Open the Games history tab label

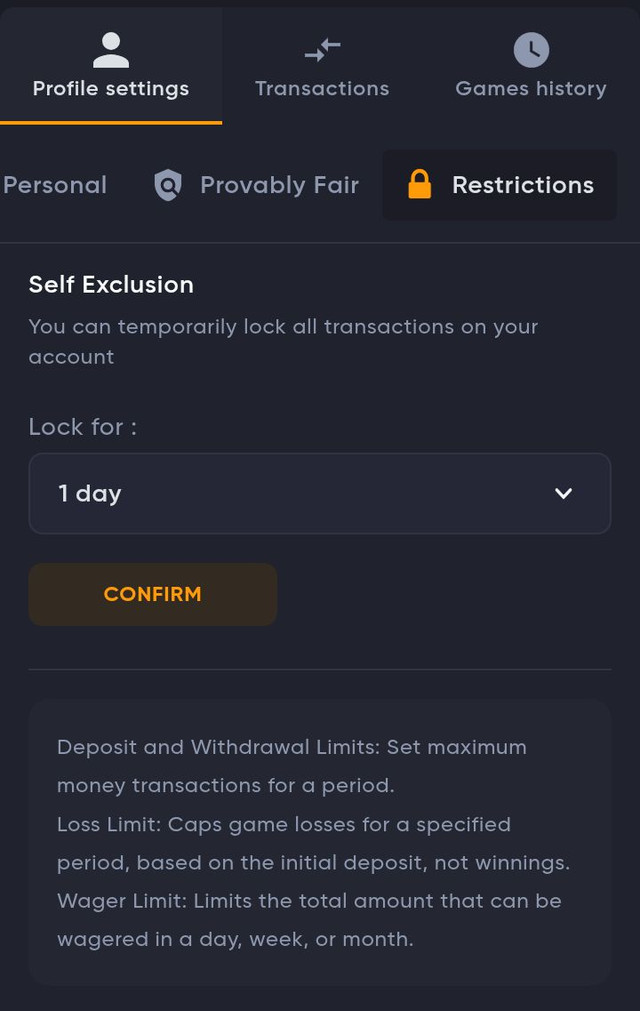[531, 88]
